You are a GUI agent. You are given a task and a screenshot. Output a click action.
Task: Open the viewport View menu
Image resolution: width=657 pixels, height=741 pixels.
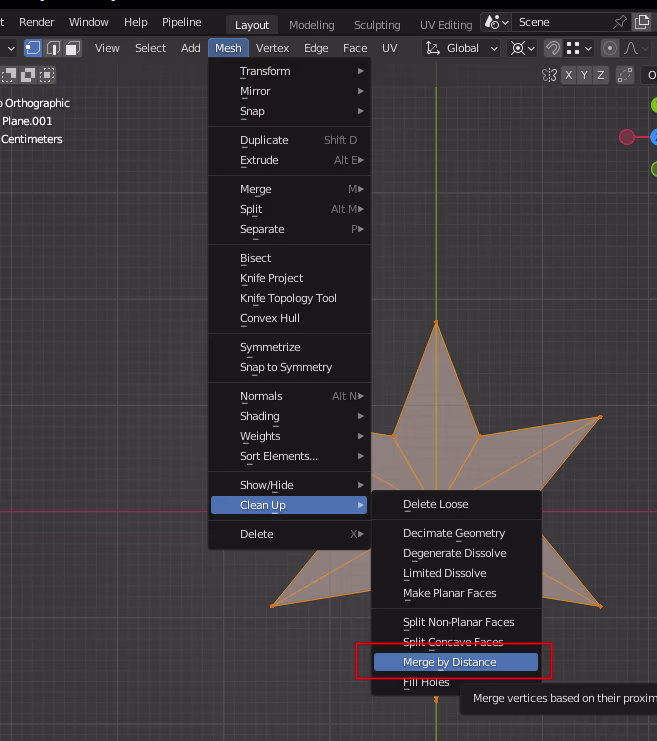107,48
